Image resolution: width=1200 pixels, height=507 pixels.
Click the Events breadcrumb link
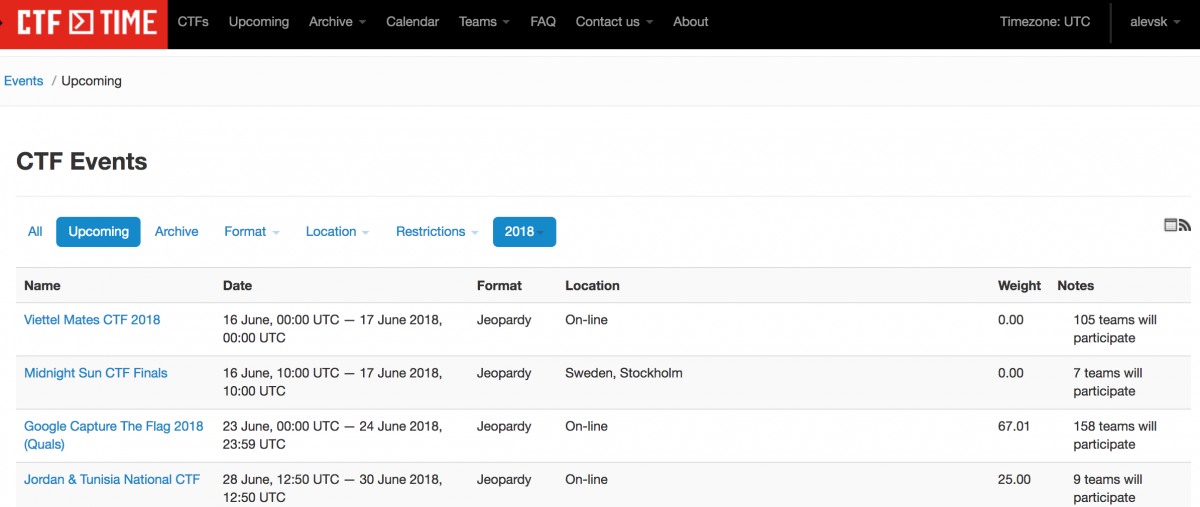coord(23,81)
